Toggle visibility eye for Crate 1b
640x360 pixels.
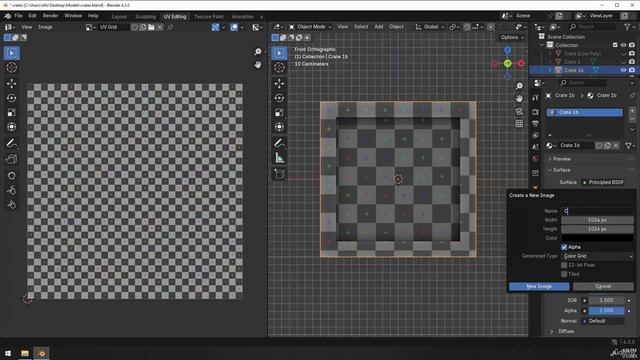[x=623, y=70]
